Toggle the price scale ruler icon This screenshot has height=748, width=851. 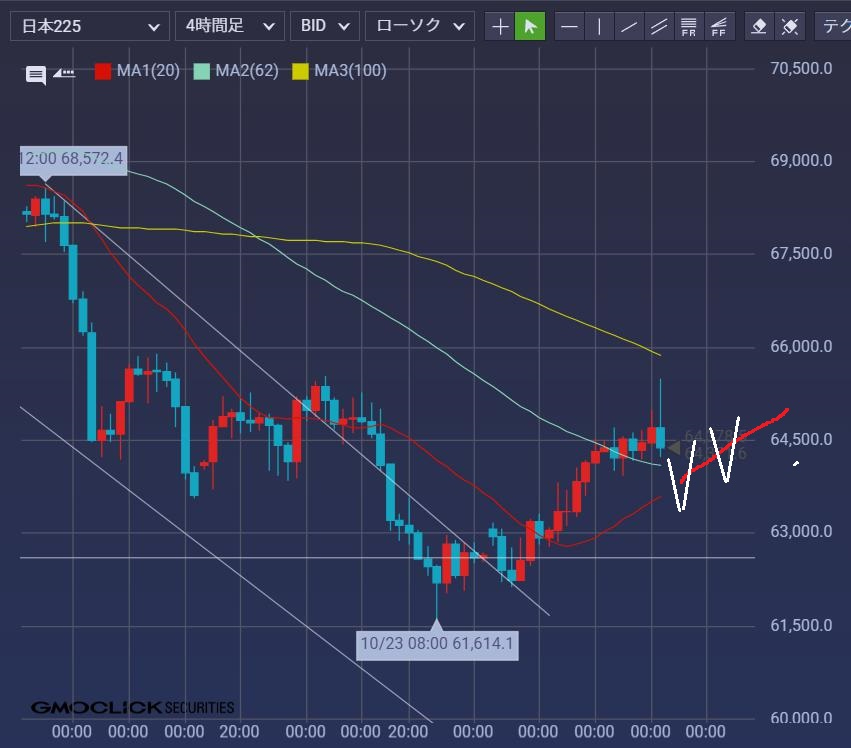(64, 73)
